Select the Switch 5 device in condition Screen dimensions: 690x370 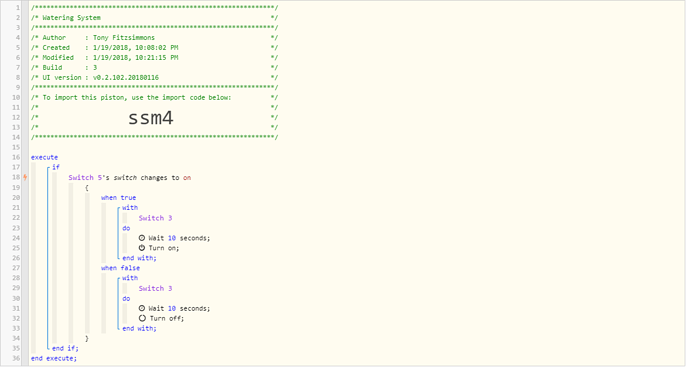[x=85, y=178]
